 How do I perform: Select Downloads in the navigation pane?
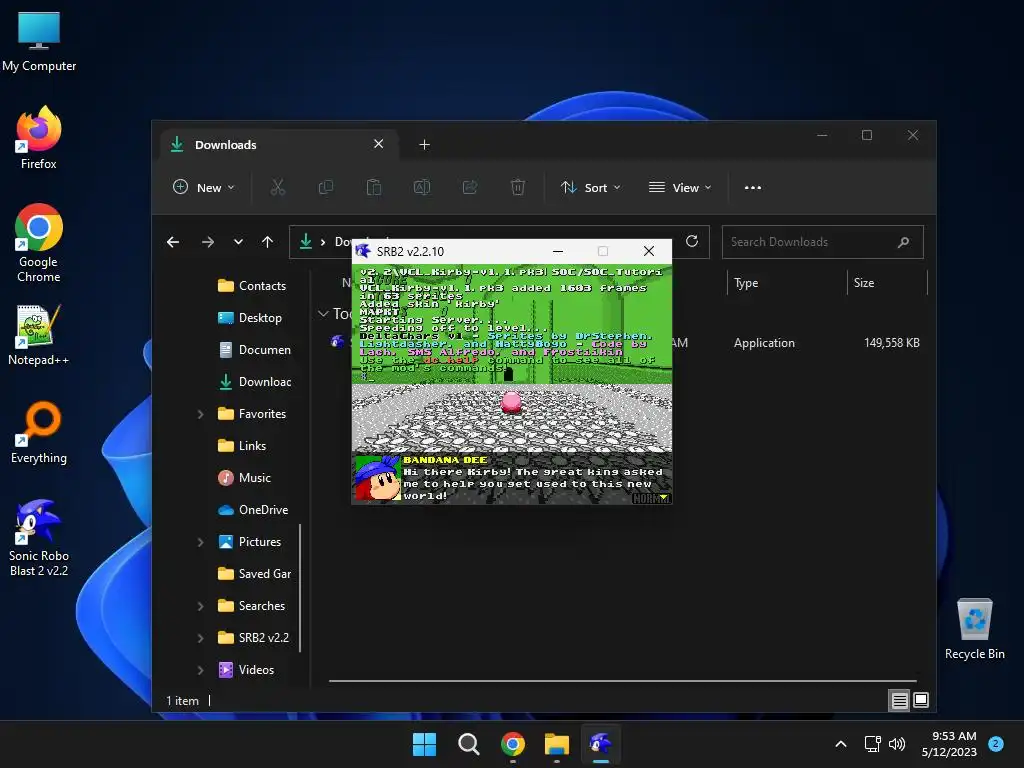(255, 382)
